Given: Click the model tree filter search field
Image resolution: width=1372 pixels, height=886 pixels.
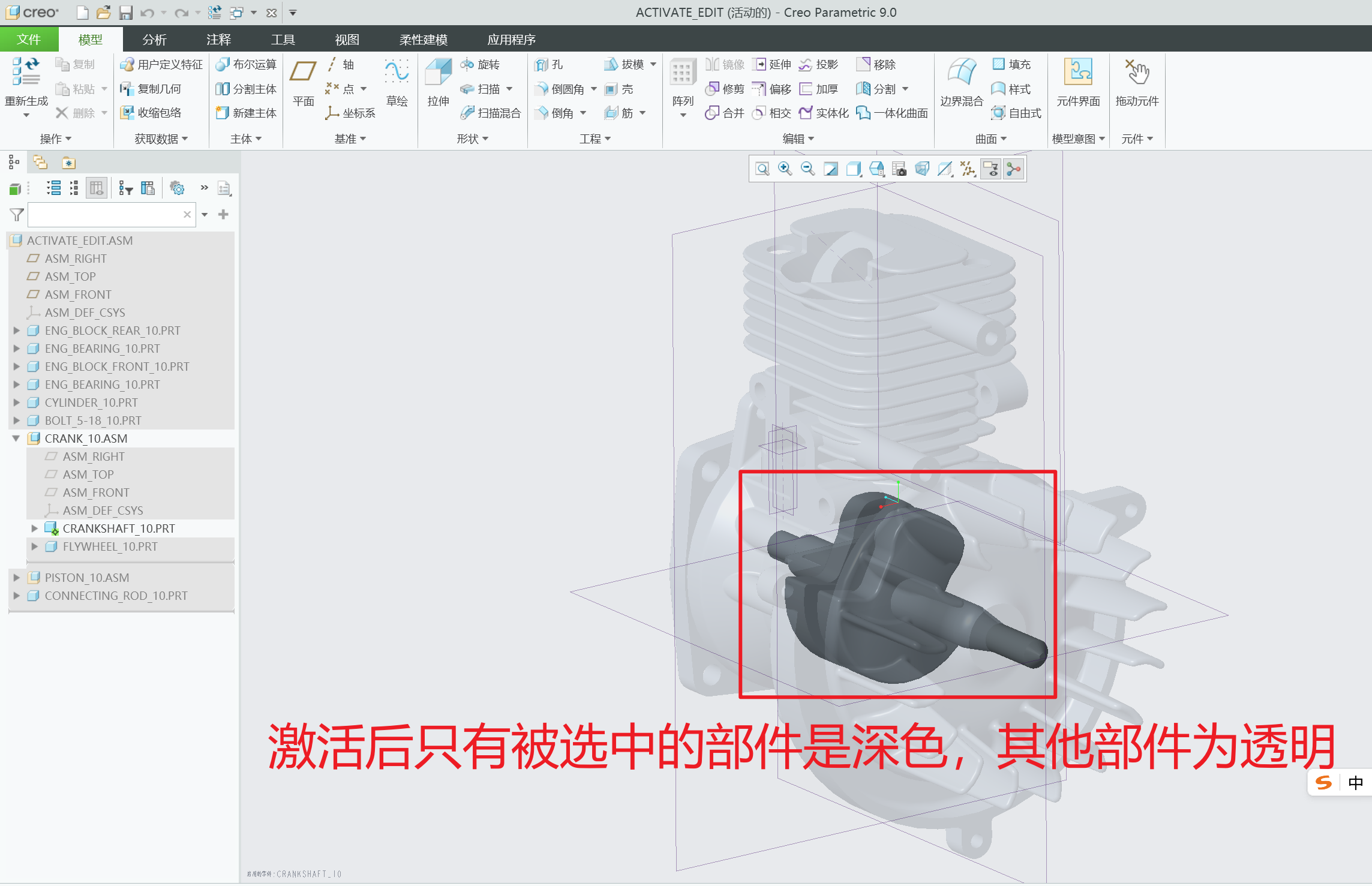Looking at the screenshot, I should [x=105, y=215].
